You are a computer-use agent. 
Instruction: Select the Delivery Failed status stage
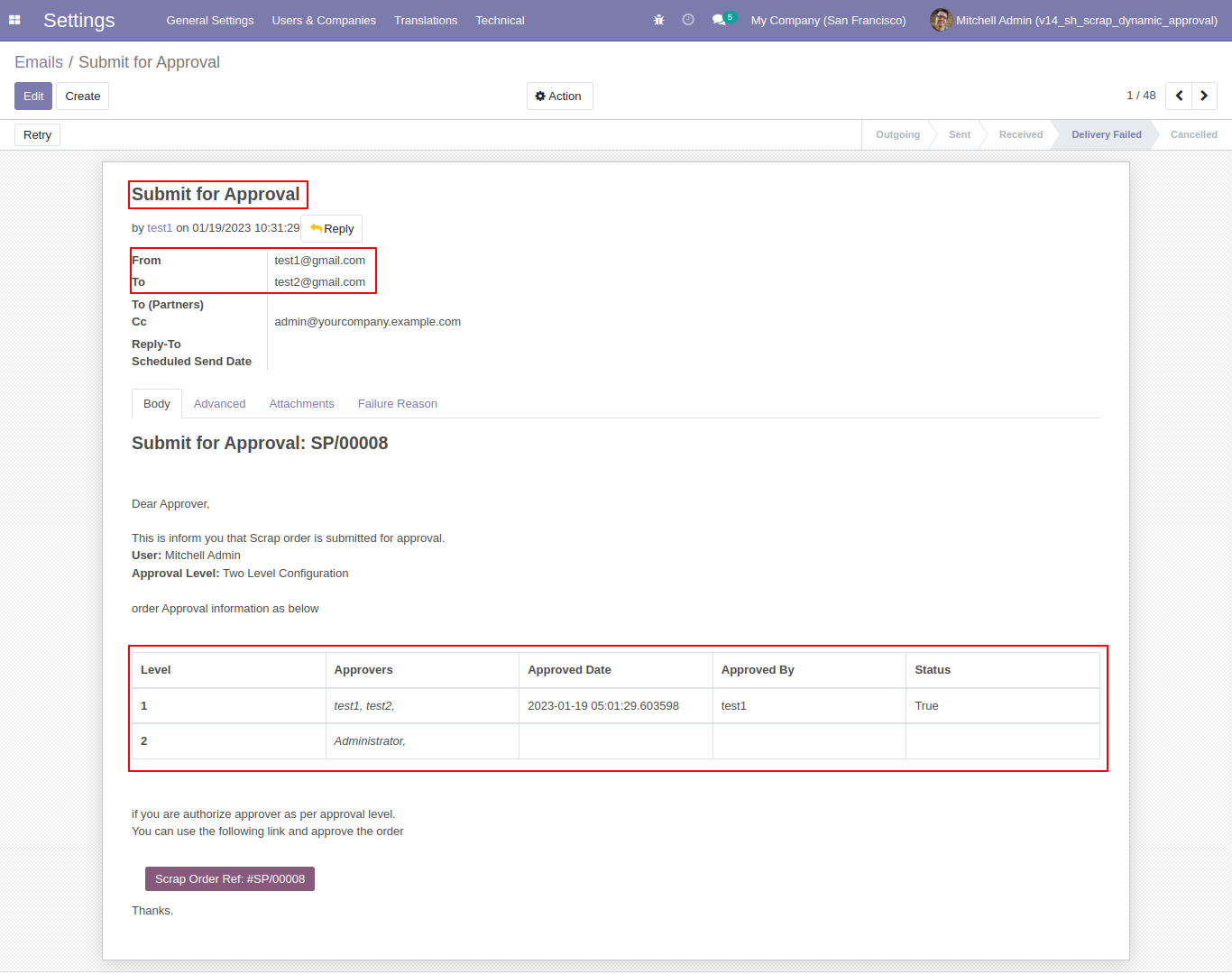pyautogui.click(x=1107, y=134)
